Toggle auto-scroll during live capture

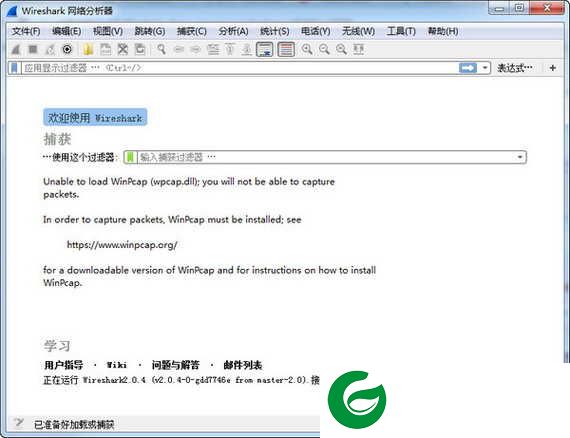click(265, 49)
